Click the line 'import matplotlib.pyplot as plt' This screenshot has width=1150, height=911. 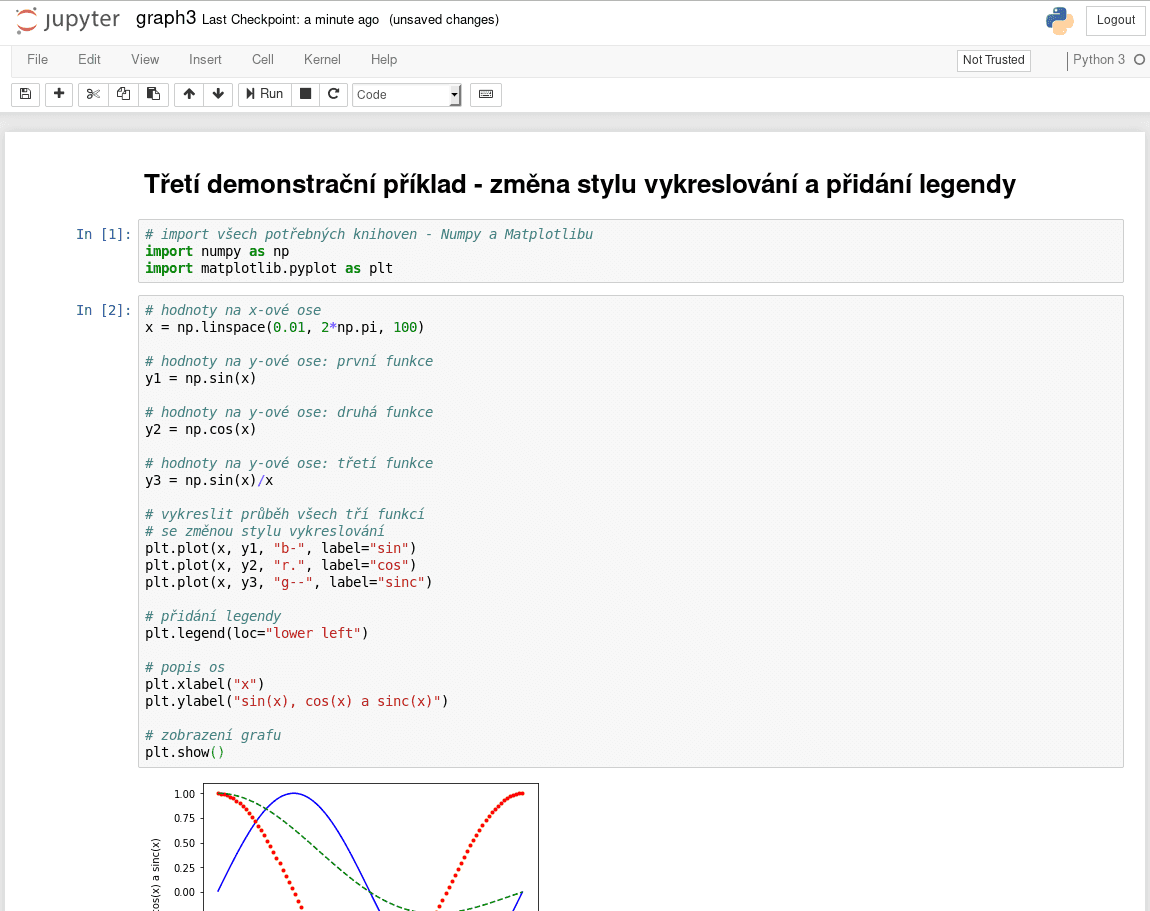(x=269, y=268)
